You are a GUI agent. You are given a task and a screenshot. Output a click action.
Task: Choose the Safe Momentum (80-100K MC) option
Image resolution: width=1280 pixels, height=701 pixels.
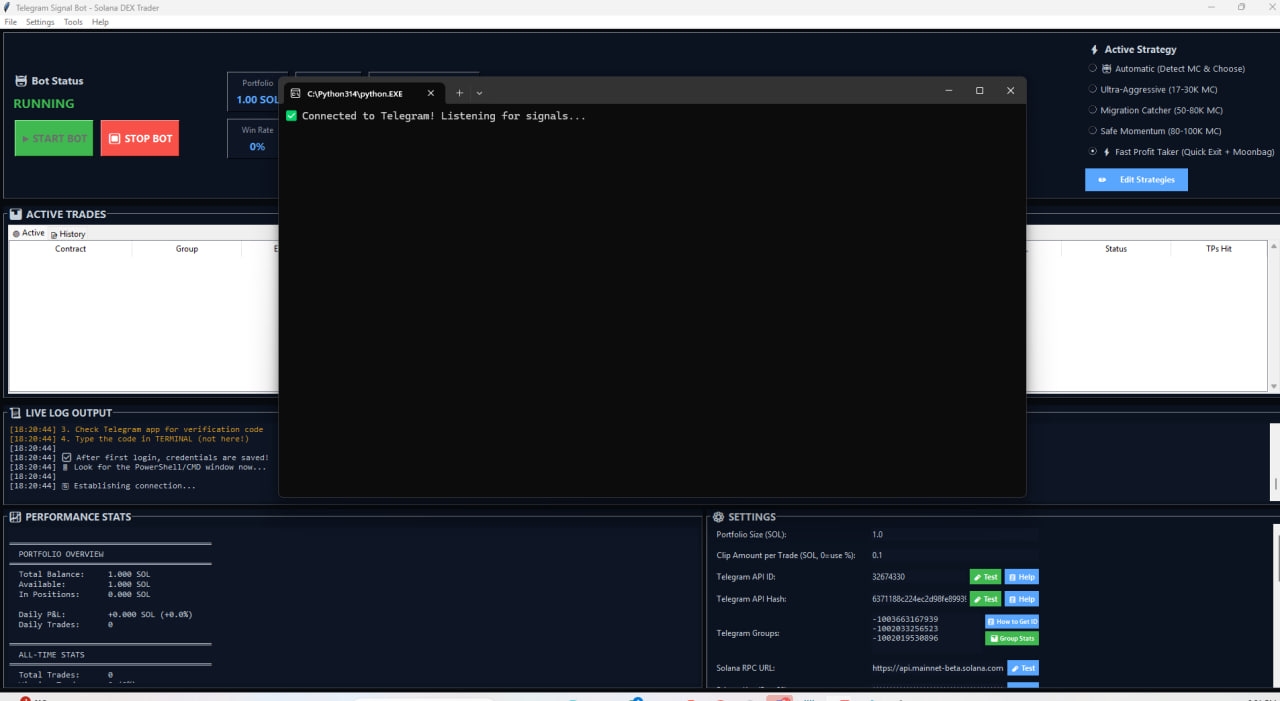click(1093, 131)
